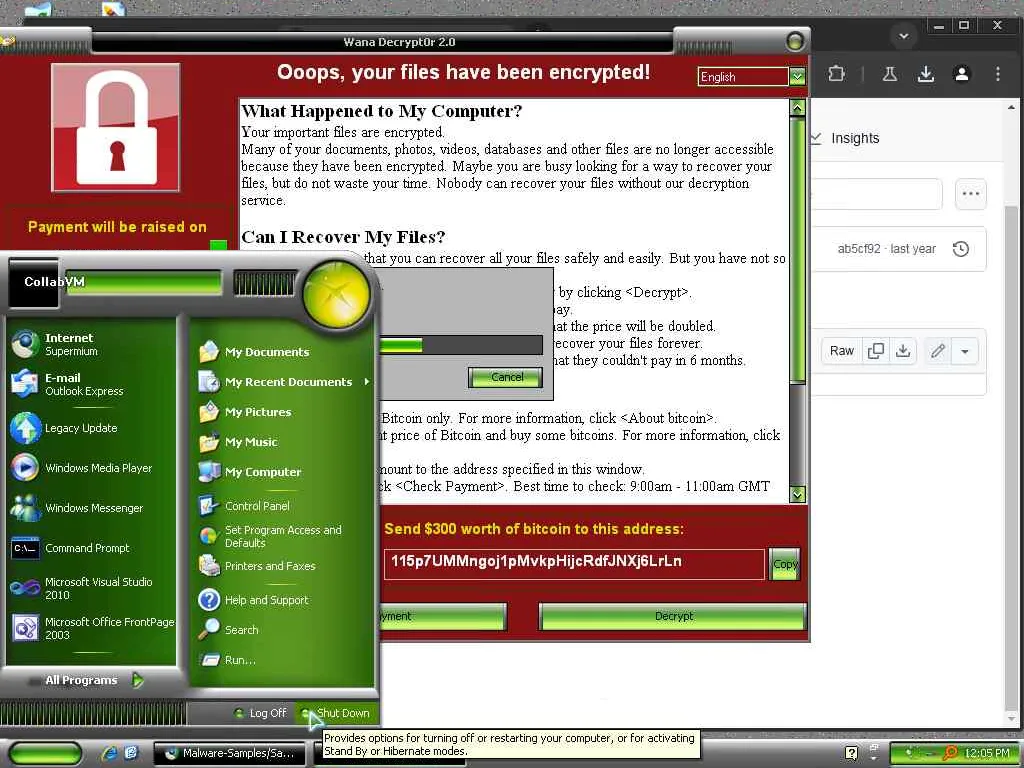The height and width of the screenshot is (768, 1024).
Task: Open browser downloads icon
Action: [x=925, y=74]
